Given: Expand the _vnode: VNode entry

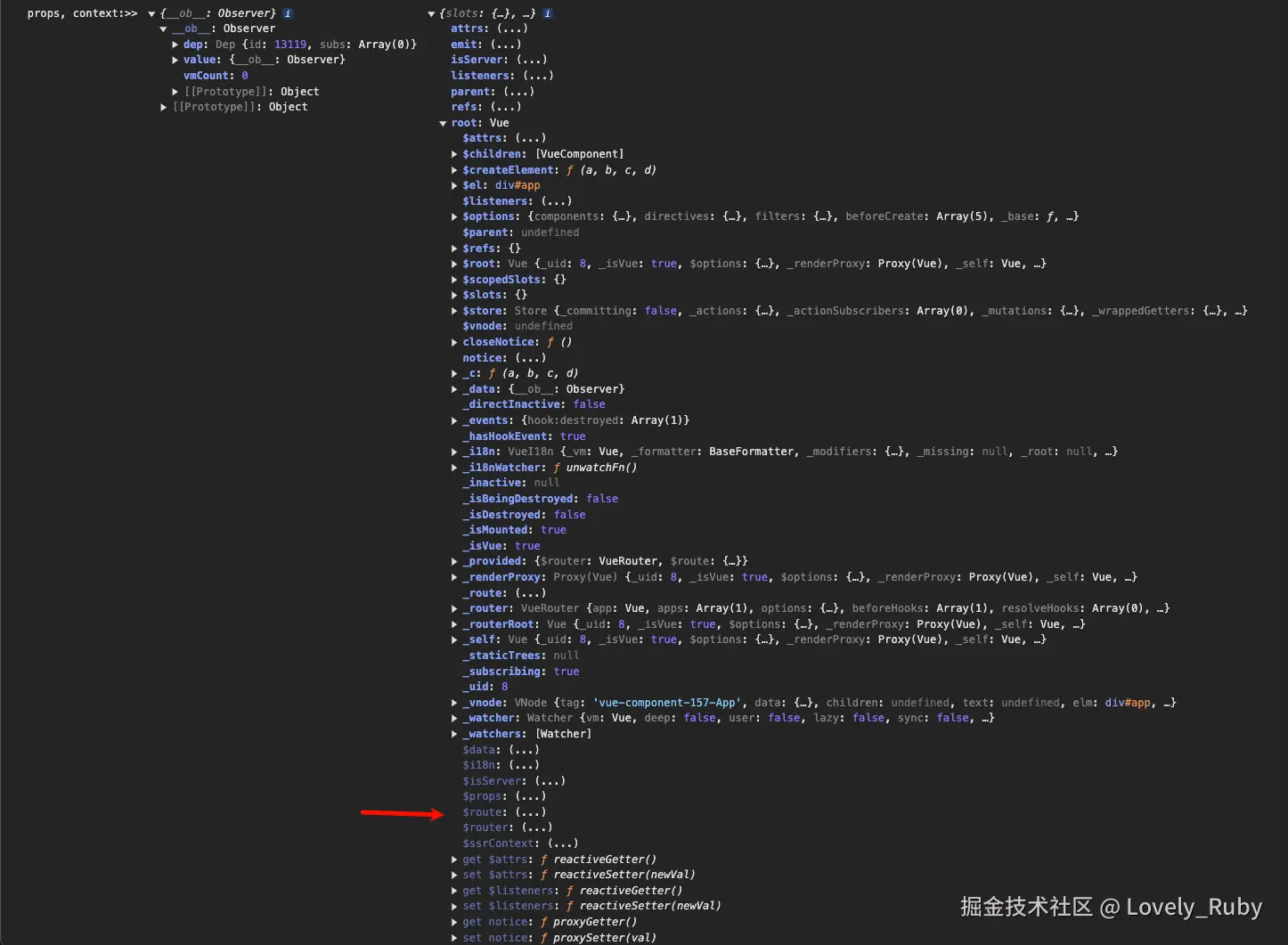Looking at the screenshot, I should coord(454,703).
